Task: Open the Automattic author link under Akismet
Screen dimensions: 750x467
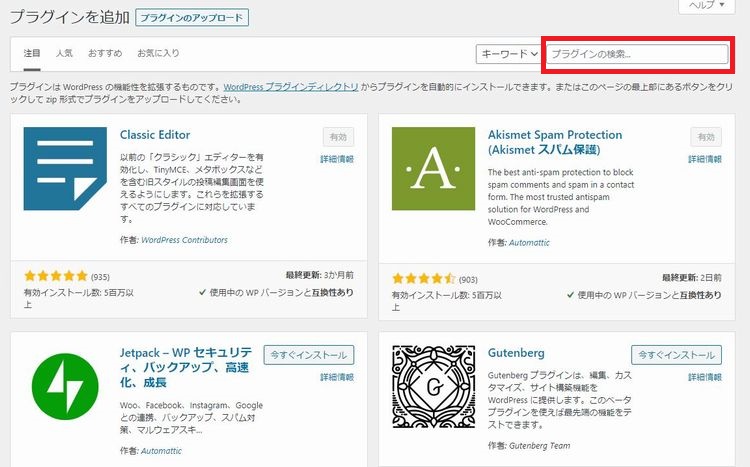Action: (529, 243)
